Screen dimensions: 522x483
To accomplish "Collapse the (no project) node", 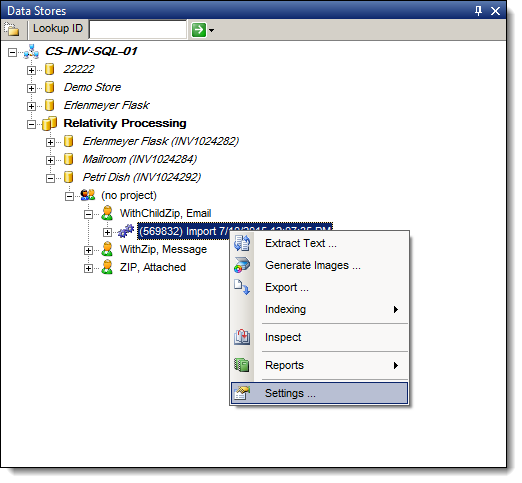I will pos(69,196).
